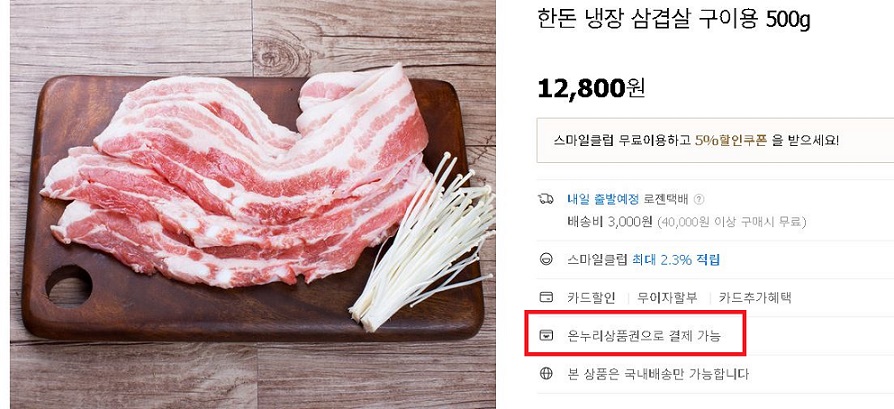This screenshot has width=894, height=409.
Task: Click the 스마일클럽 reward label
Action: [598, 260]
